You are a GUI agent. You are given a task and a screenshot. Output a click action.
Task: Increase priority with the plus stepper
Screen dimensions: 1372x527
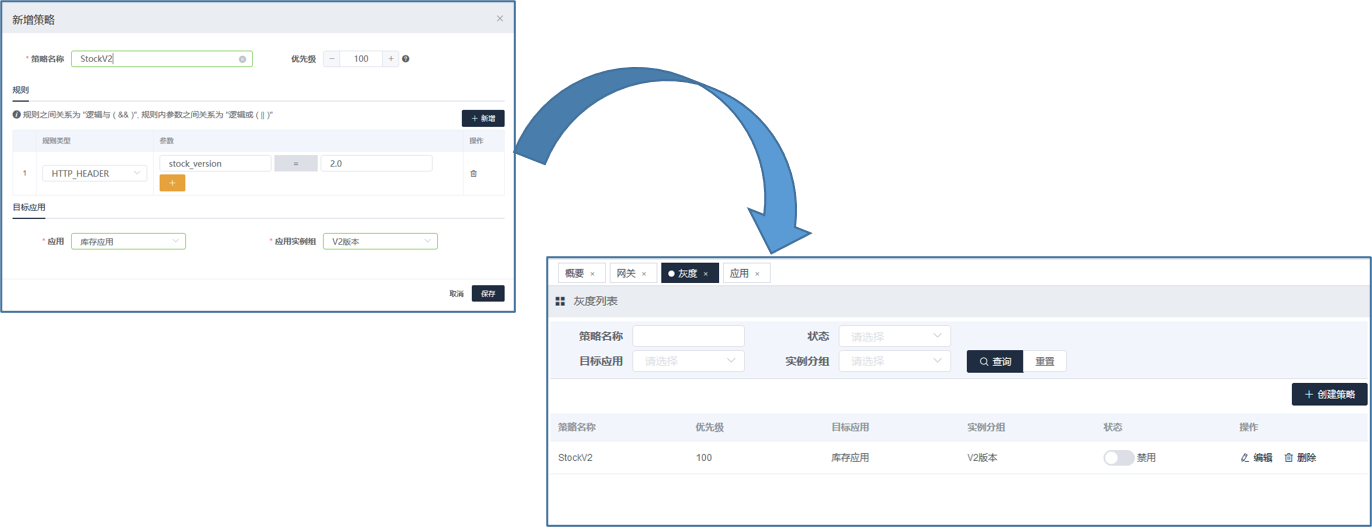tap(390, 59)
